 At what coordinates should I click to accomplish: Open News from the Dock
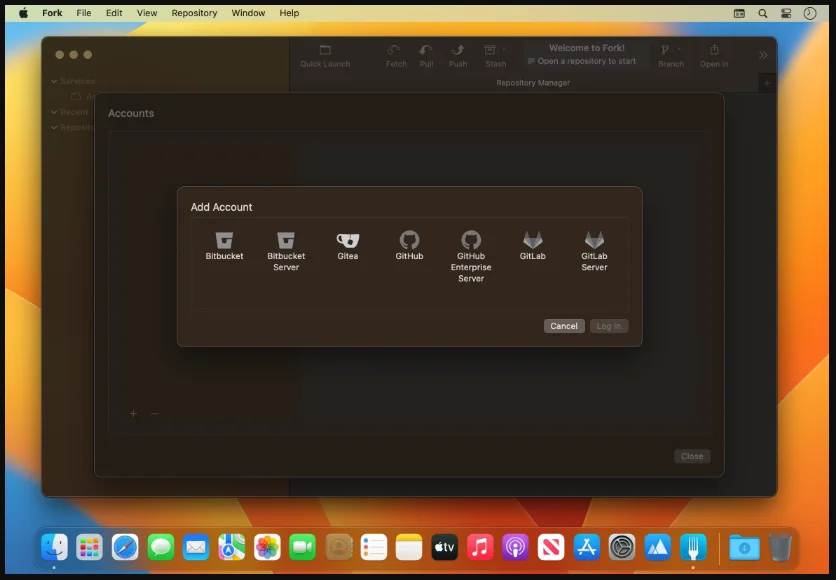[x=551, y=547]
